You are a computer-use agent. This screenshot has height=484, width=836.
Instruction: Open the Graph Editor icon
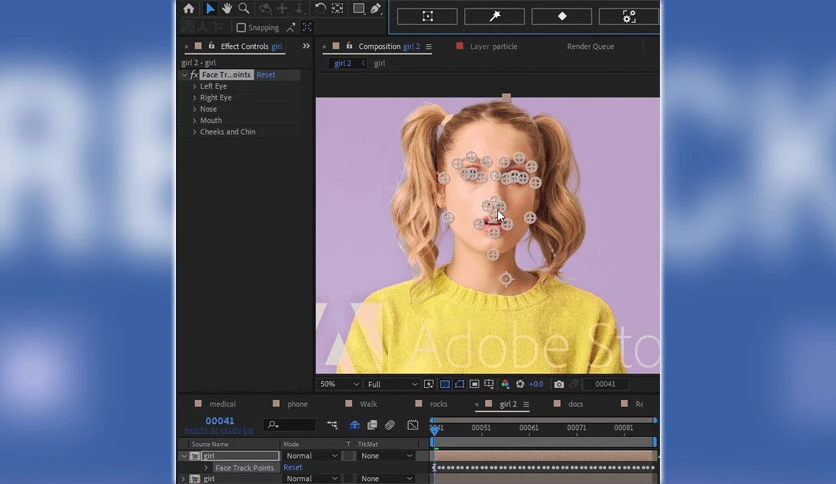[413, 425]
